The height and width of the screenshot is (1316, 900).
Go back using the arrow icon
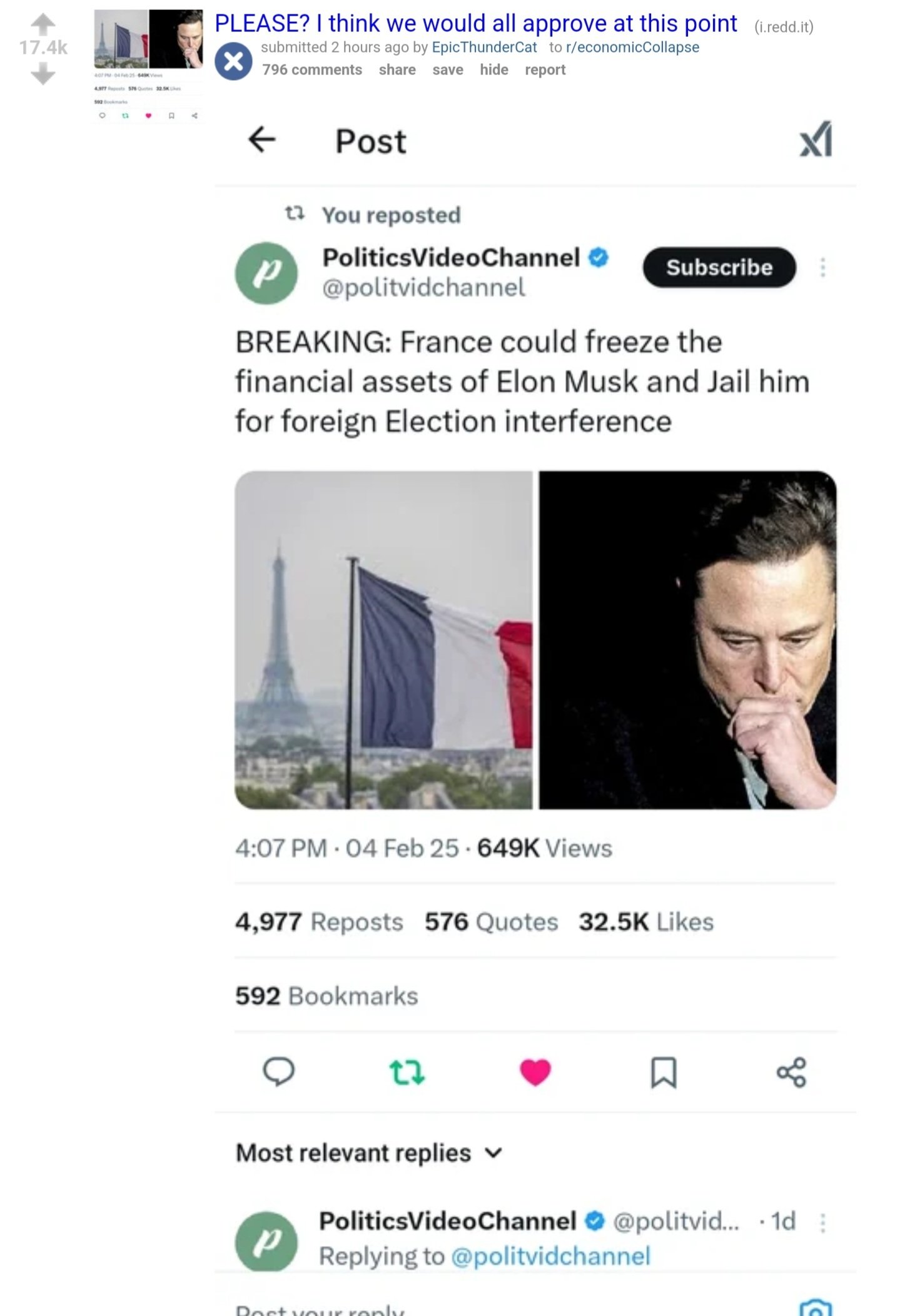click(262, 139)
